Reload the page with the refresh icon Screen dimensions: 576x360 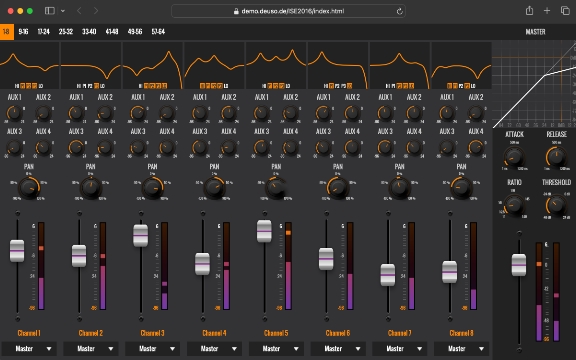pyautogui.click(x=400, y=11)
